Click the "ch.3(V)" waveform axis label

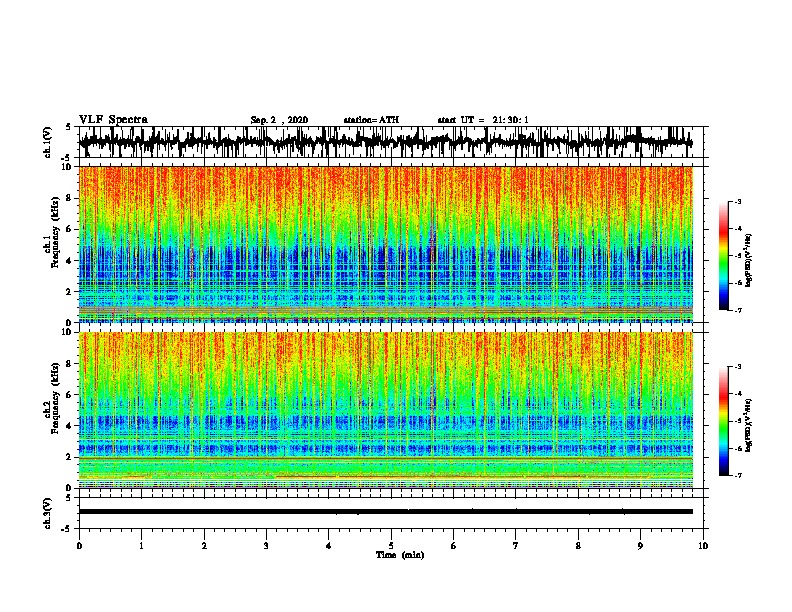[x=48, y=514]
